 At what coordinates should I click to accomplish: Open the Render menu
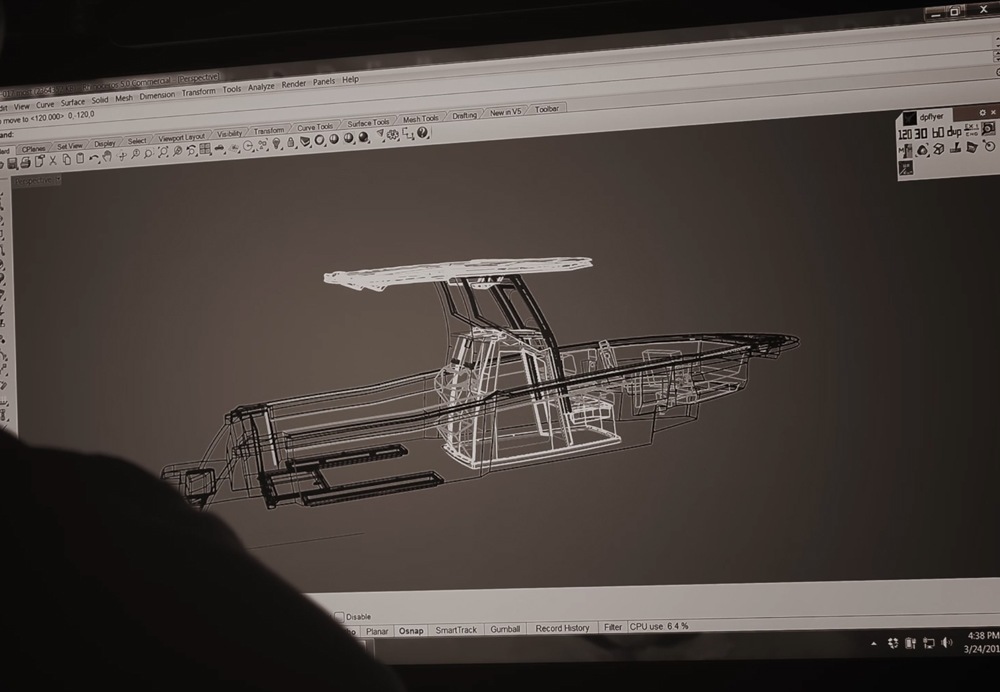click(x=293, y=84)
